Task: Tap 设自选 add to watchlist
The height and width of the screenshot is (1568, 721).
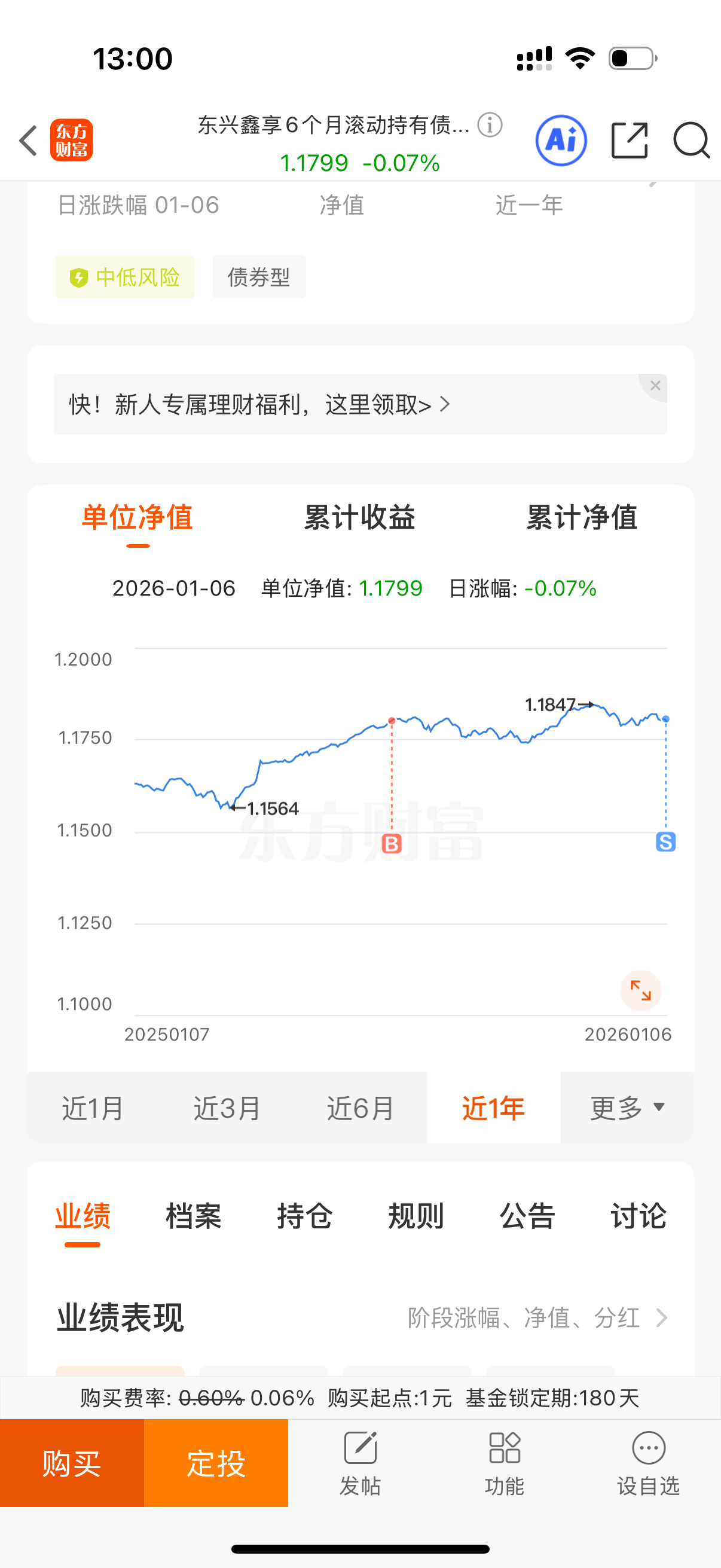Action: tap(649, 1463)
